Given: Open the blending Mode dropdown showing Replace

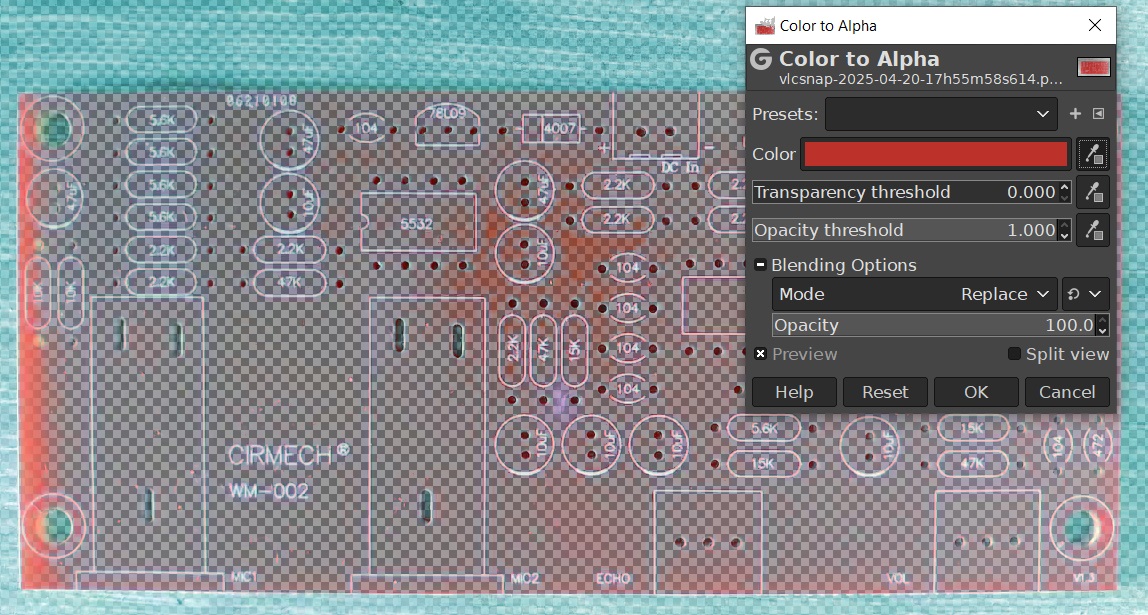Looking at the screenshot, I should [914, 294].
